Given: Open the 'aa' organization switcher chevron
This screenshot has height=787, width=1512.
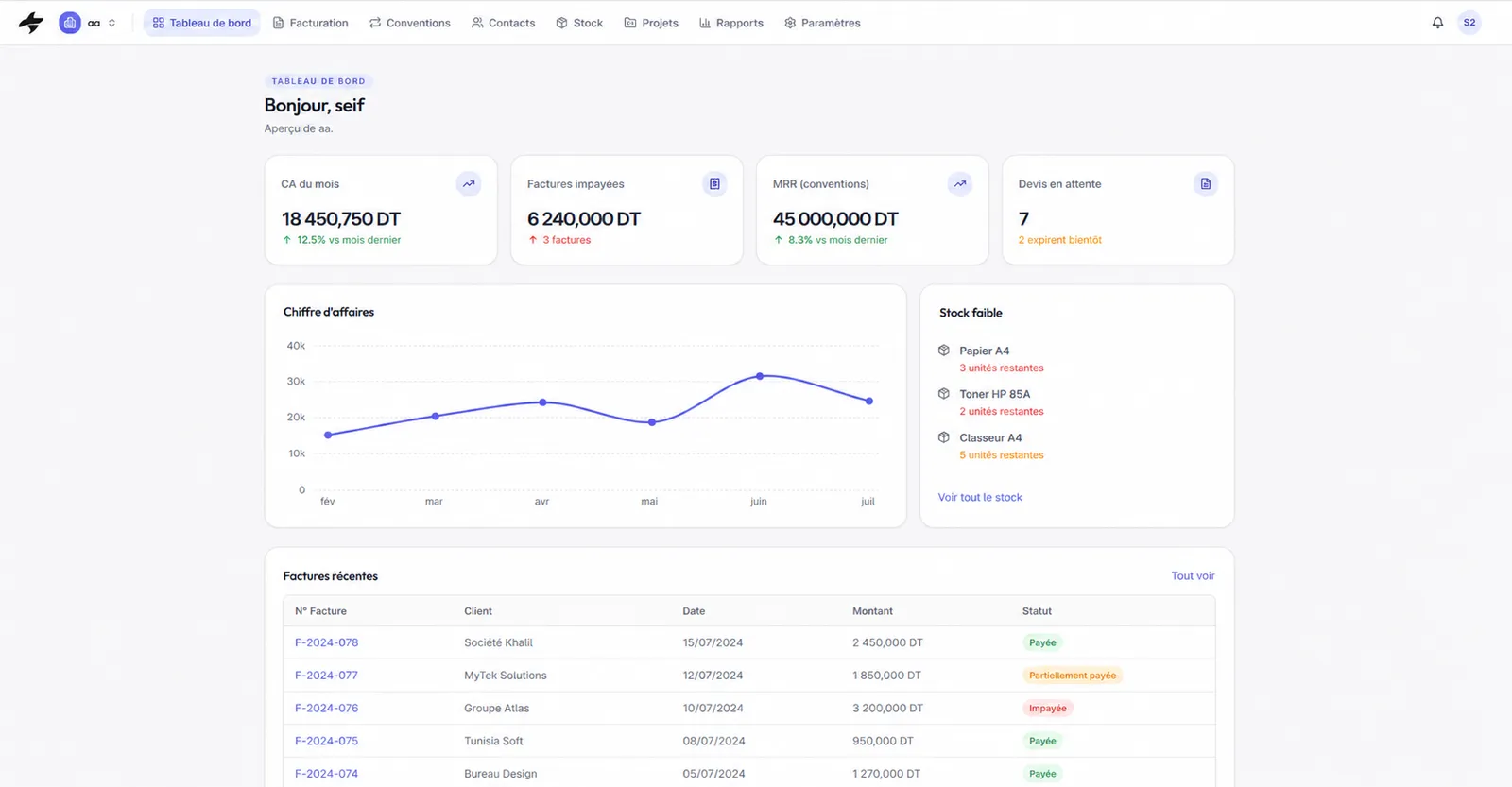Looking at the screenshot, I should coord(112,23).
